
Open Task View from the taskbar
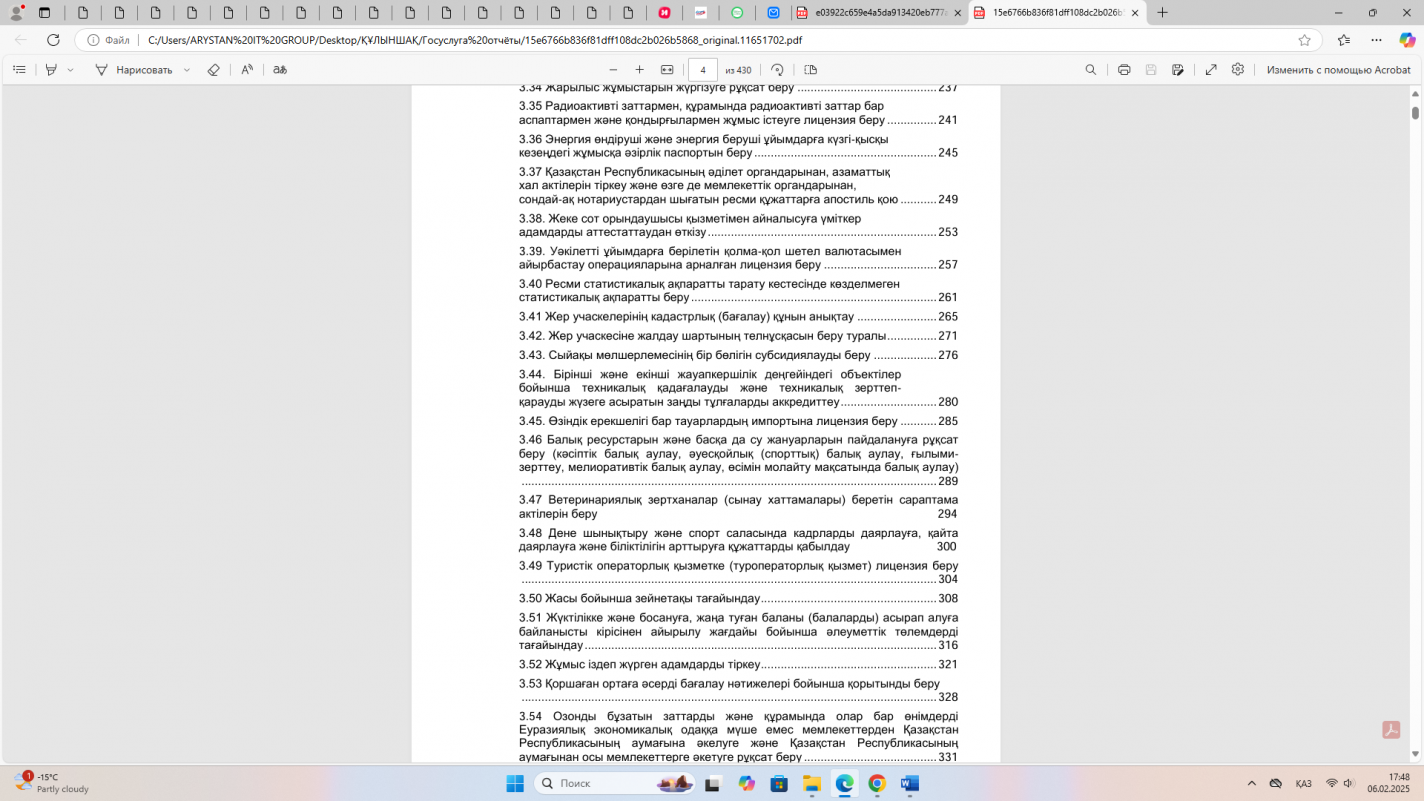click(713, 783)
